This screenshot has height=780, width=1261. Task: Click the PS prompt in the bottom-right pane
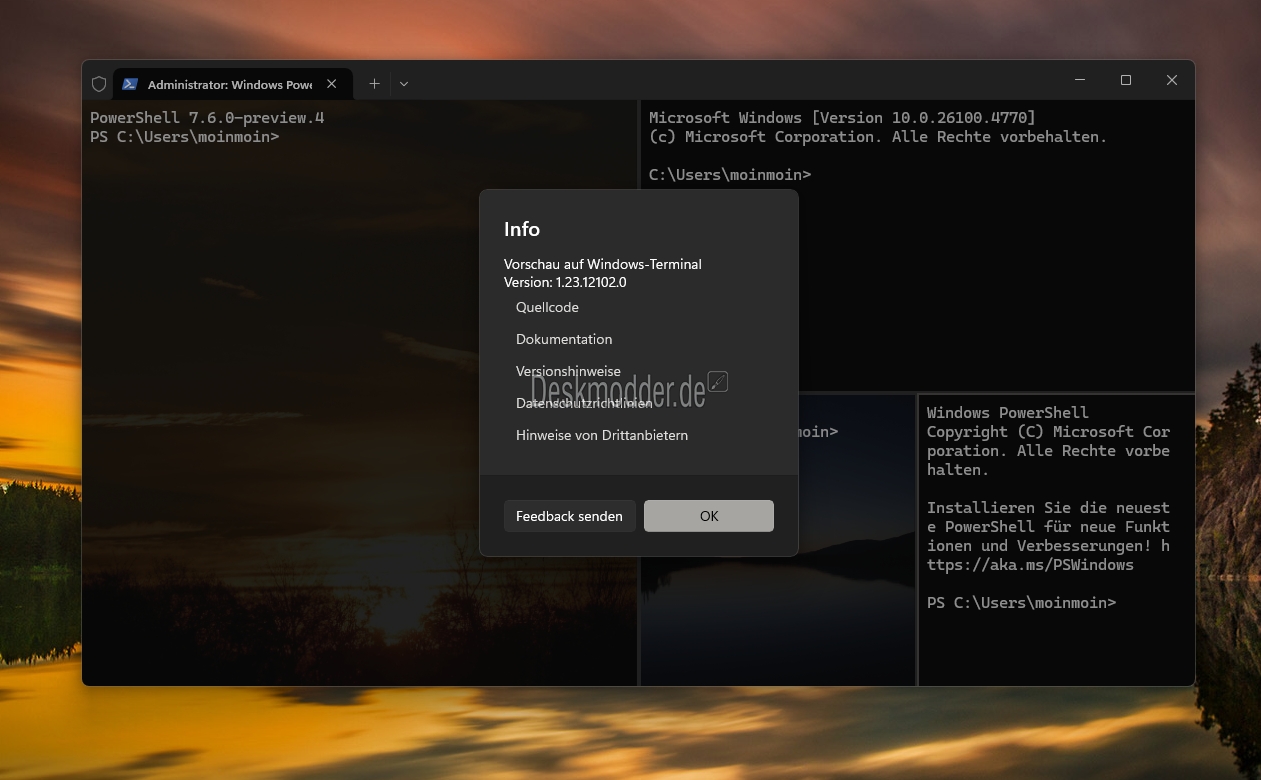(1021, 603)
